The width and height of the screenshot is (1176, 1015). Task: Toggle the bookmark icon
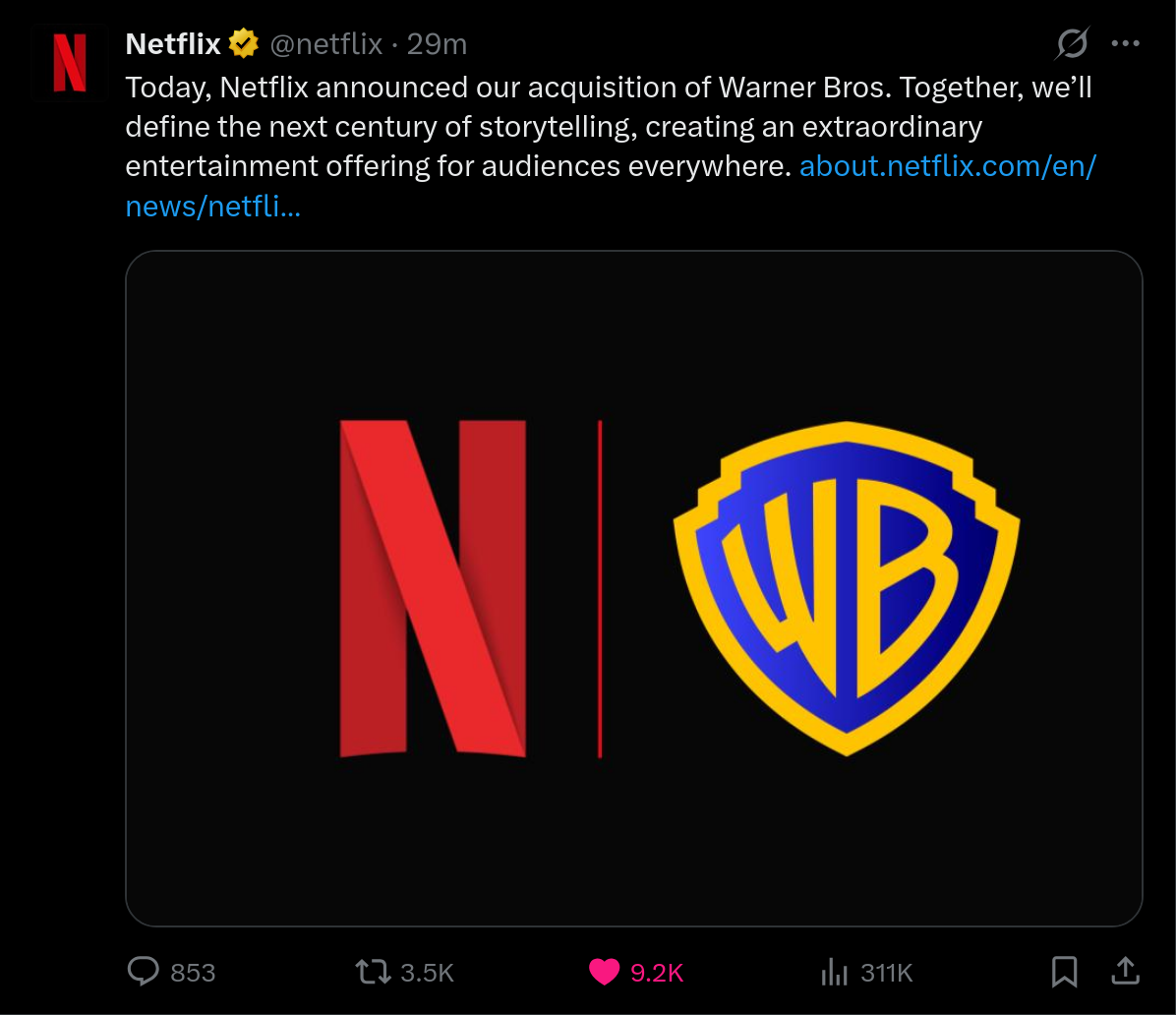1064,972
